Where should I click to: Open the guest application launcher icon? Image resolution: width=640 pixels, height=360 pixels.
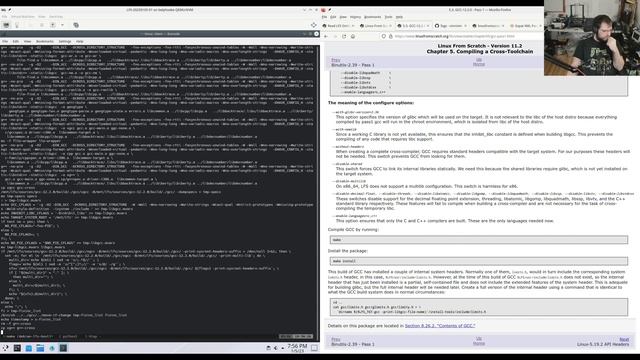pyautogui.click(x=6, y=348)
